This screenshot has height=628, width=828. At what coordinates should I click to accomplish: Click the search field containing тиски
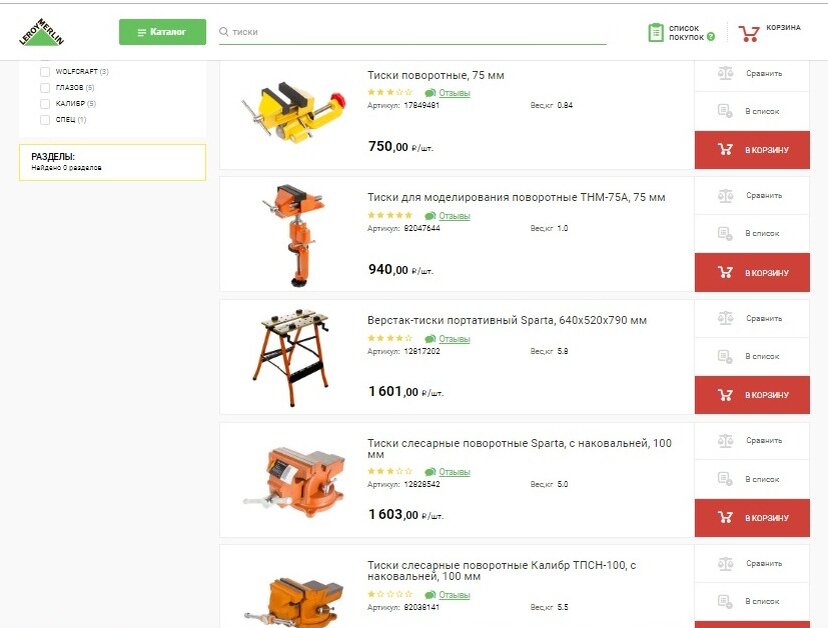tap(412, 32)
